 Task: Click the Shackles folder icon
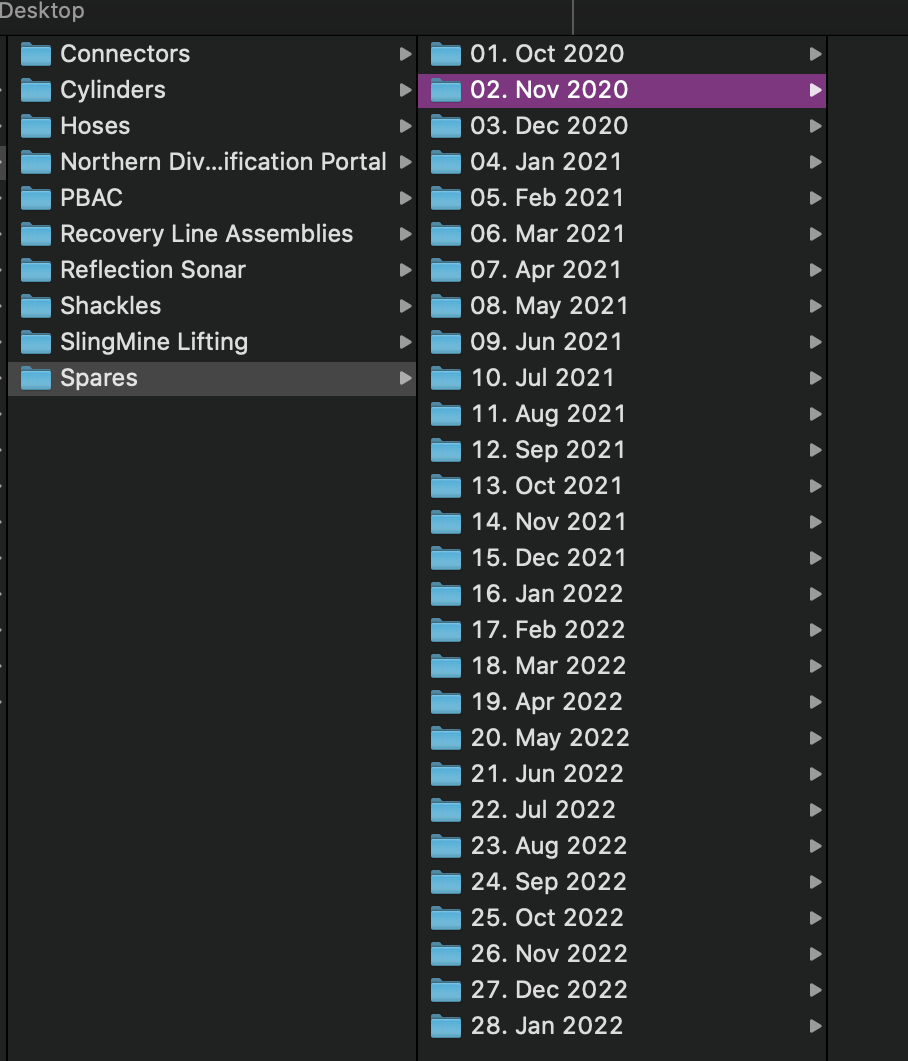[x=36, y=306]
